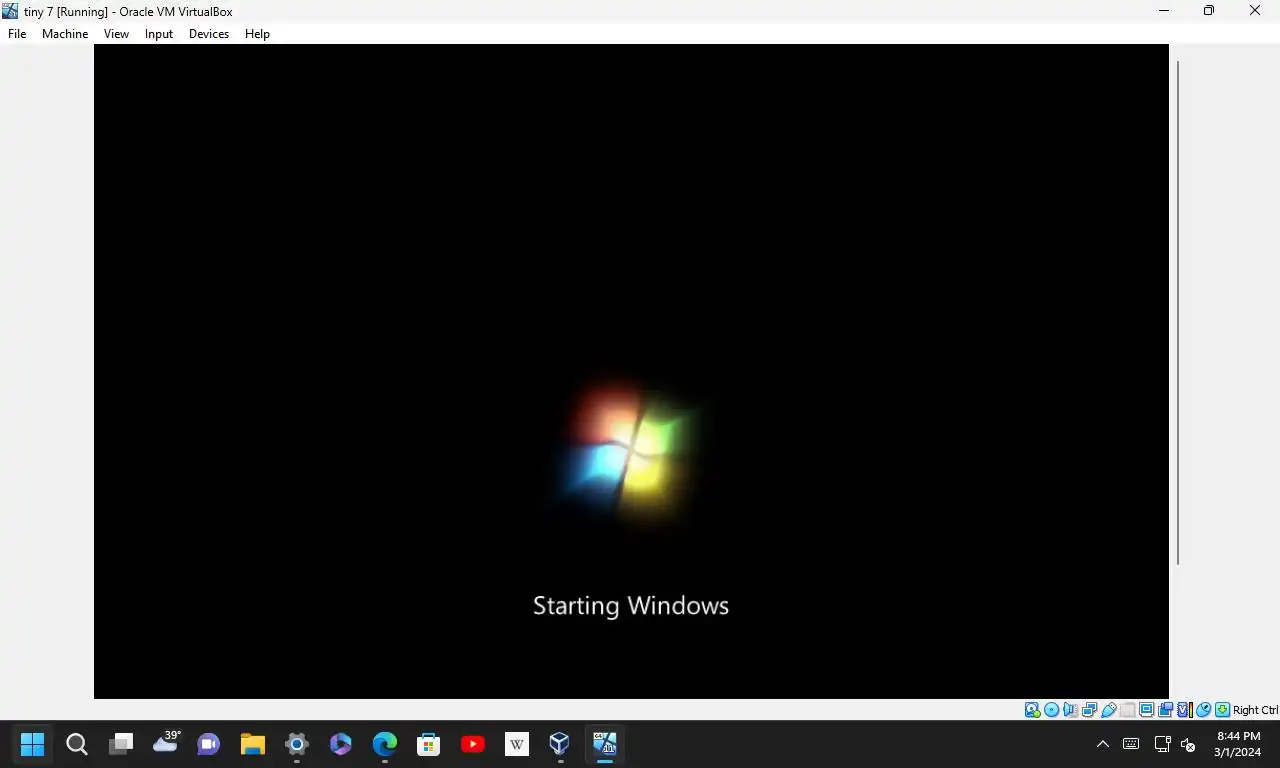Viewport: 1280px width, 768px height.
Task: Open Microsoft Edge from the taskbar
Action: (385, 744)
